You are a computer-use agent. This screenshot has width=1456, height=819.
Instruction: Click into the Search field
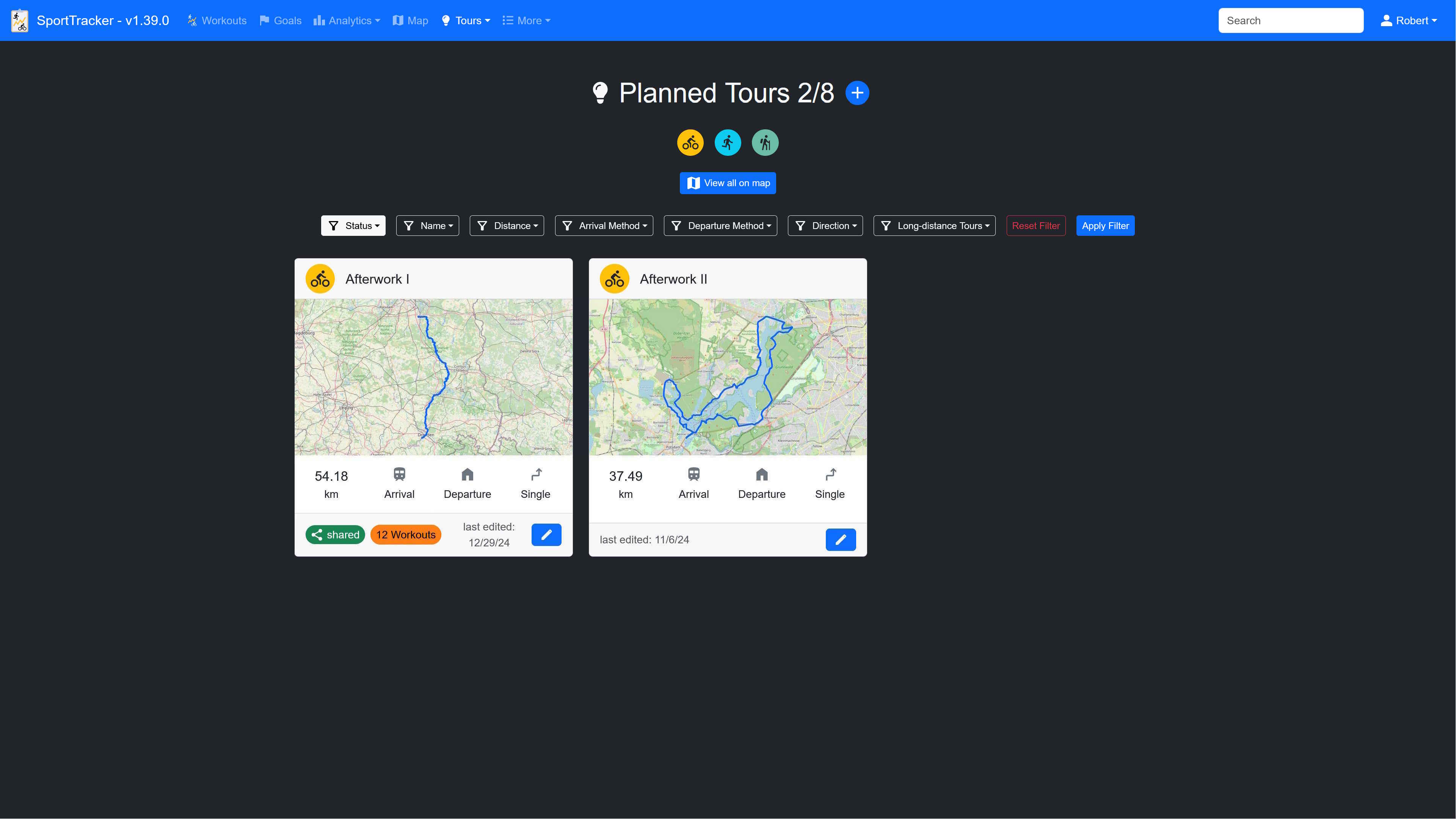[x=1290, y=20]
